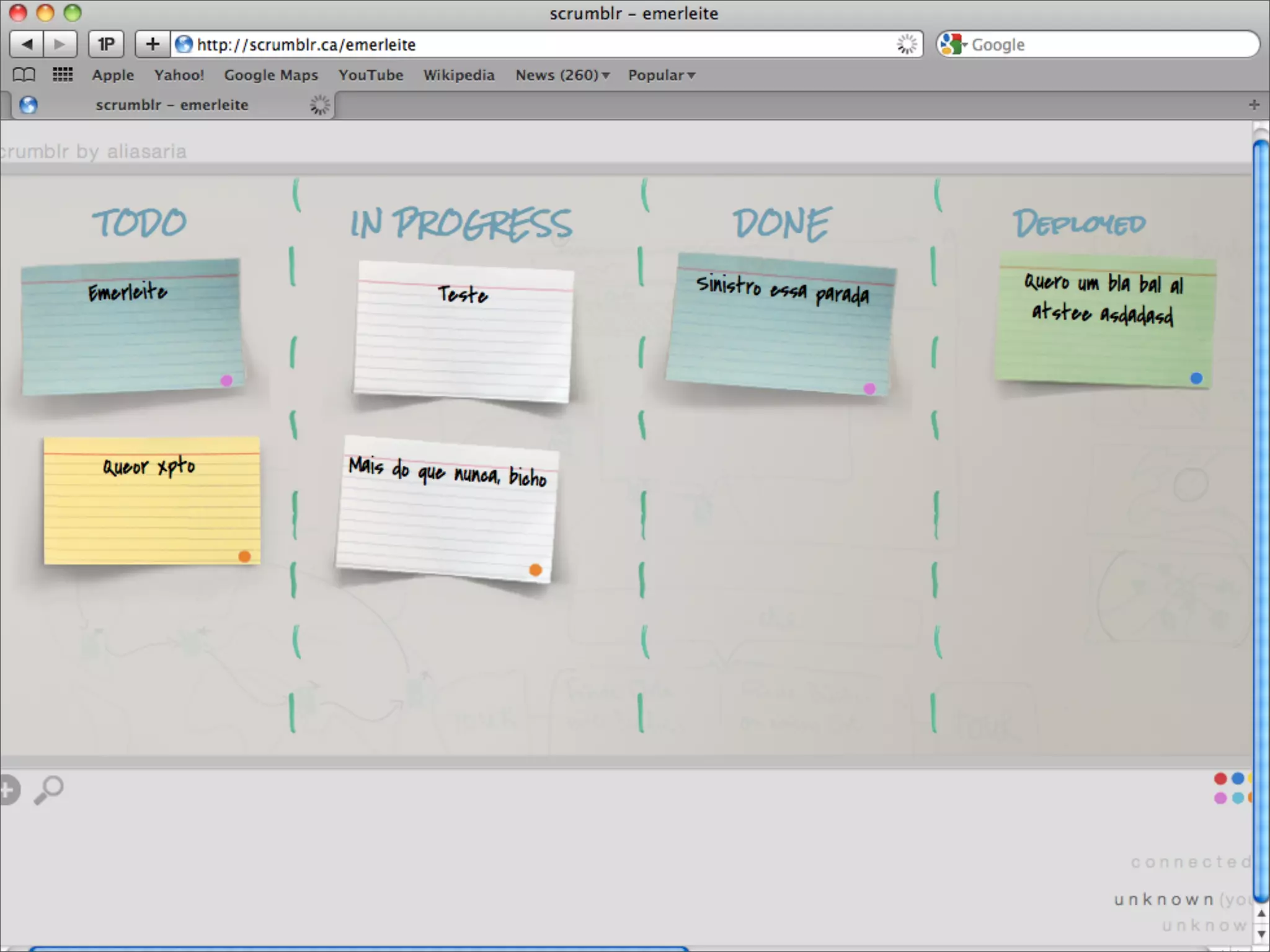The image size is (1270, 952).
Task: Open the YouTube bookmark
Action: point(371,75)
